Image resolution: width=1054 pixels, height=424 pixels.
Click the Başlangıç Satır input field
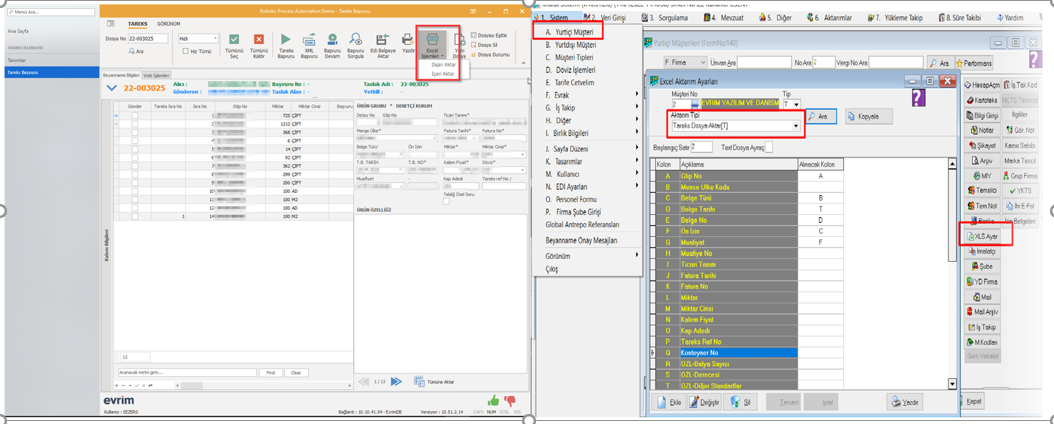tap(702, 146)
